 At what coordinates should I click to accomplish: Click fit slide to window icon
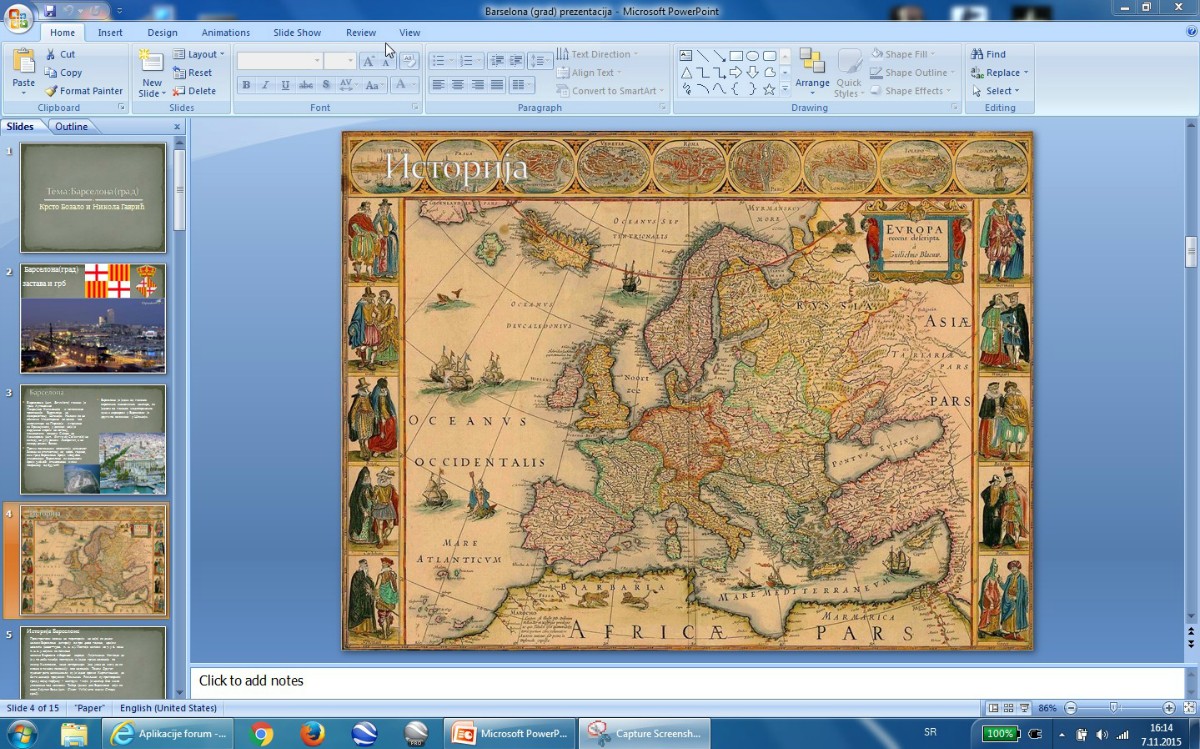(1187, 708)
